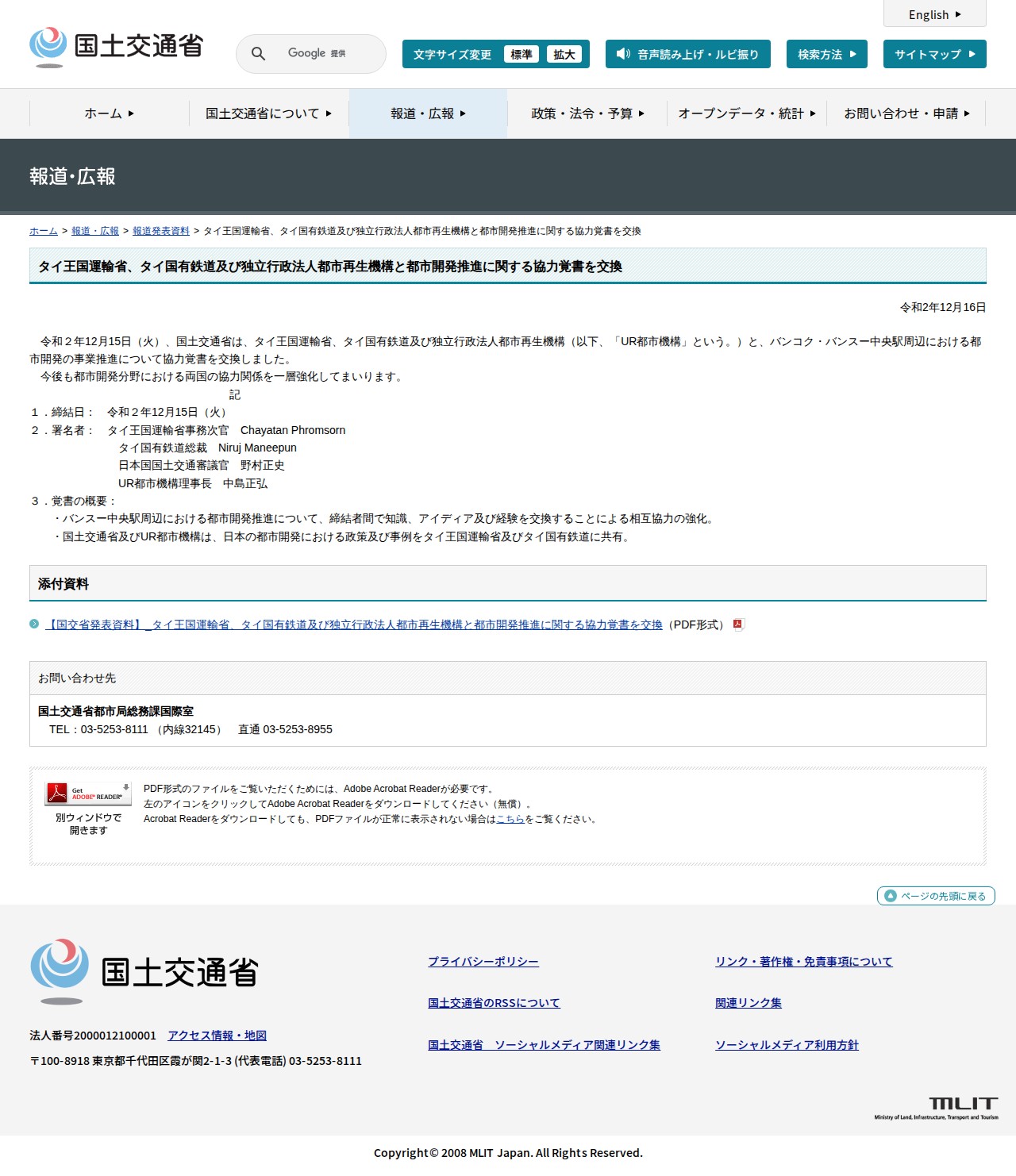Open 国土交通省のRSSについて link
The width and height of the screenshot is (1016, 1176).
pyautogui.click(x=494, y=1003)
